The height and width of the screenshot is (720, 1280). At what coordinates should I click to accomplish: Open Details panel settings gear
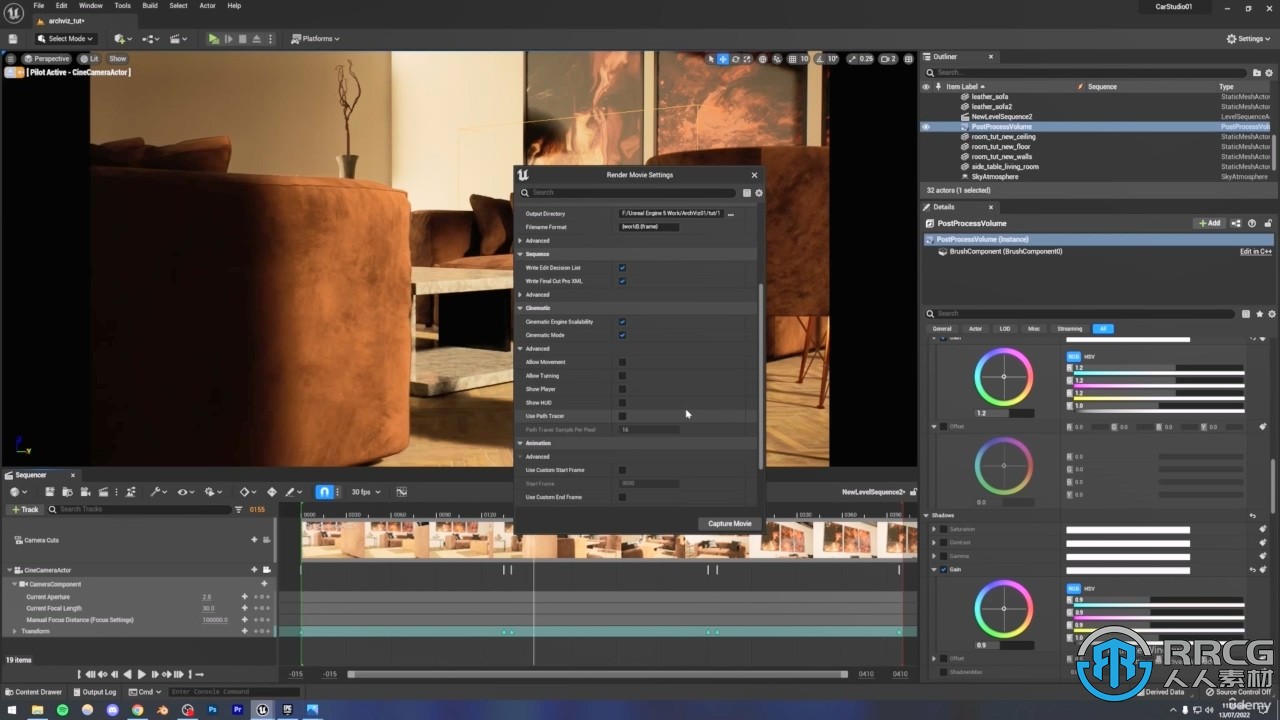(x=1272, y=314)
